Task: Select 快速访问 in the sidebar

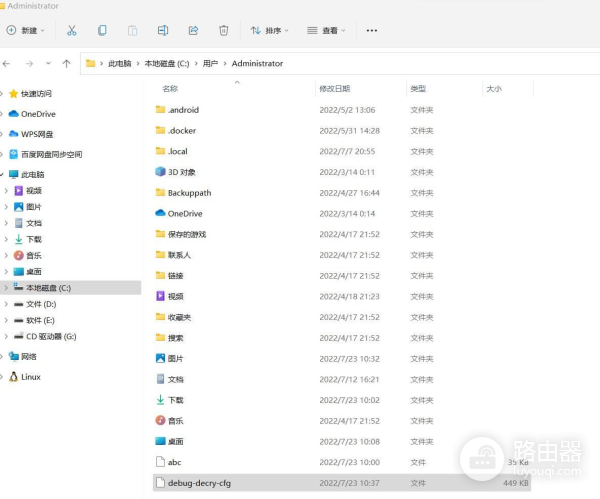Action: [x=36, y=93]
